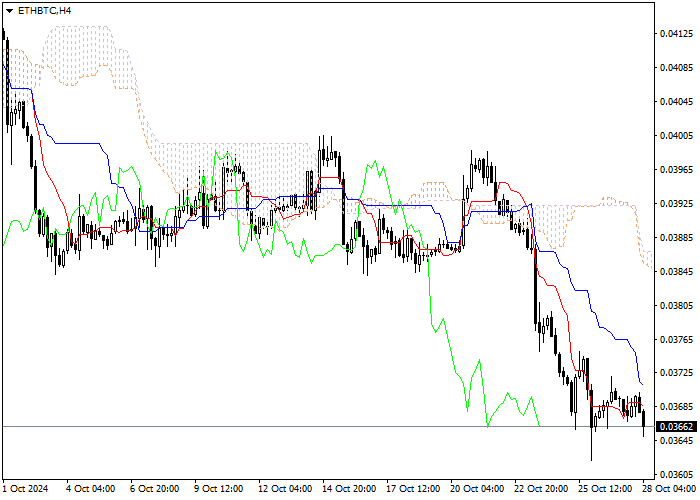This screenshot has height=500, width=700.
Task: Select the 17 Oct 12:00 time label
Action: (413, 489)
